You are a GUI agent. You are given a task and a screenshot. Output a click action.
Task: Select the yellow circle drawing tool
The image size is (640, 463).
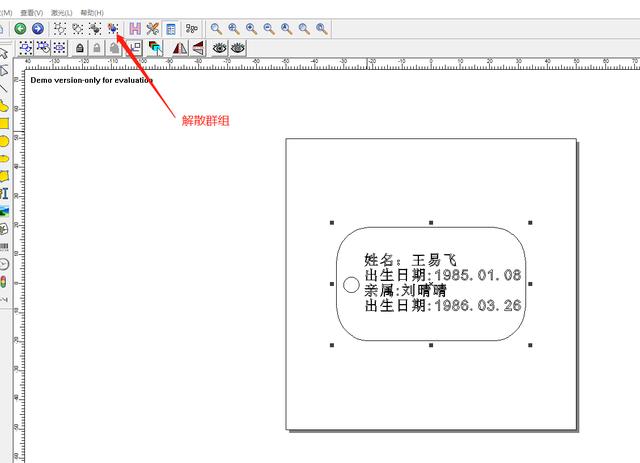coord(4,141)
